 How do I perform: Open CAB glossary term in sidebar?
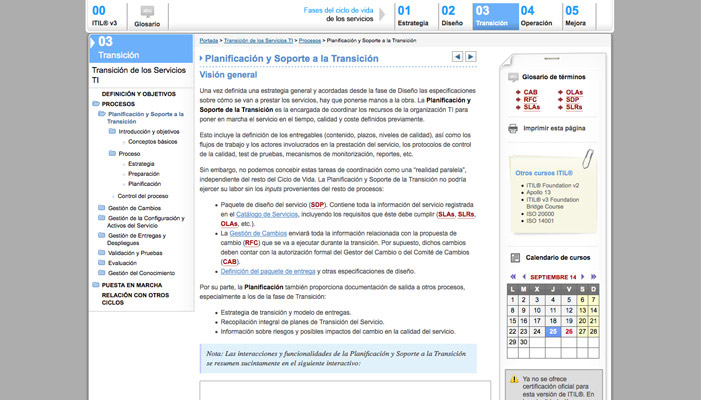531,93
